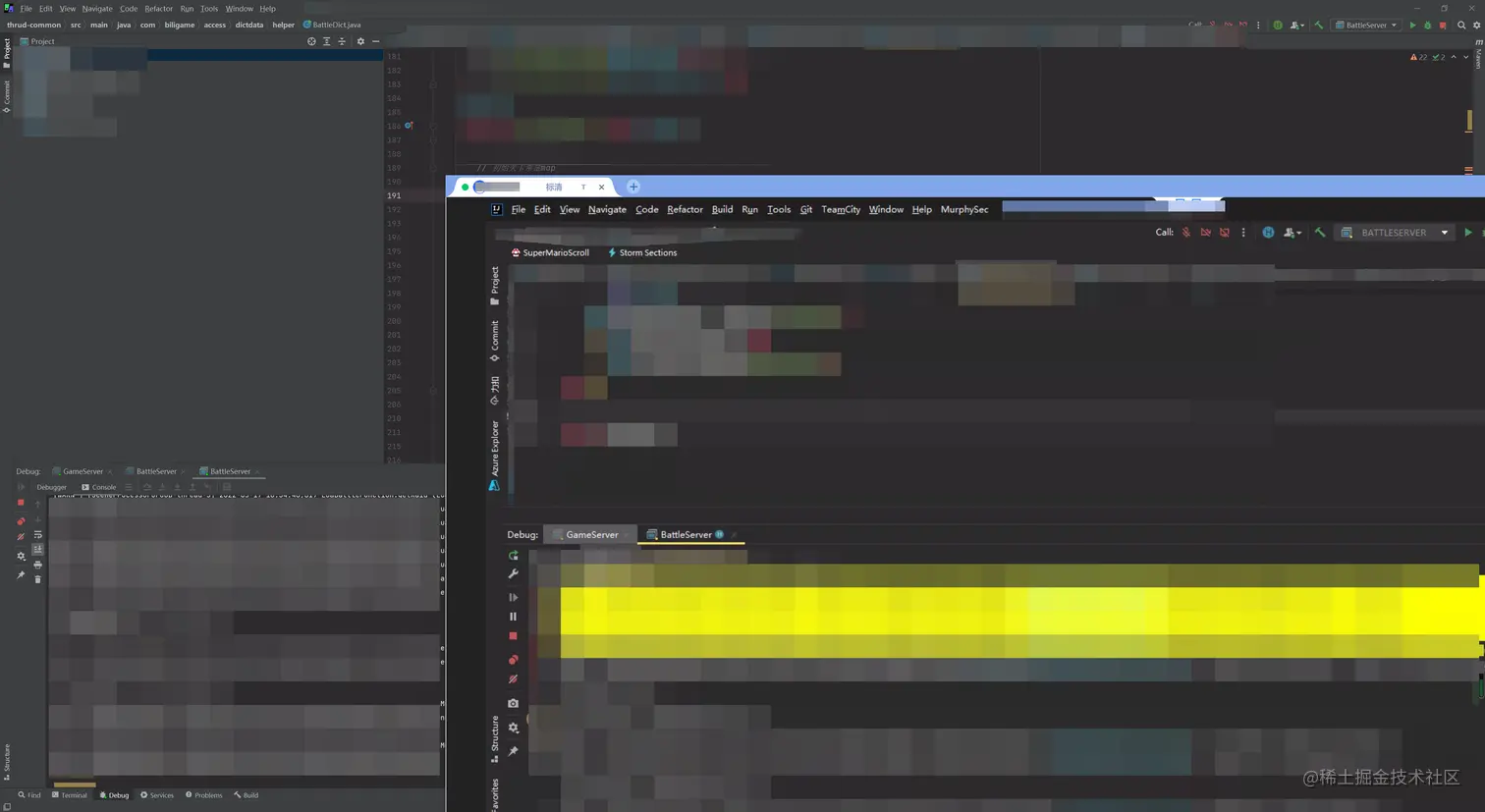
Task: Toggle Mute Breakpoints in the debug toolbar
Action: pos(513,678)
